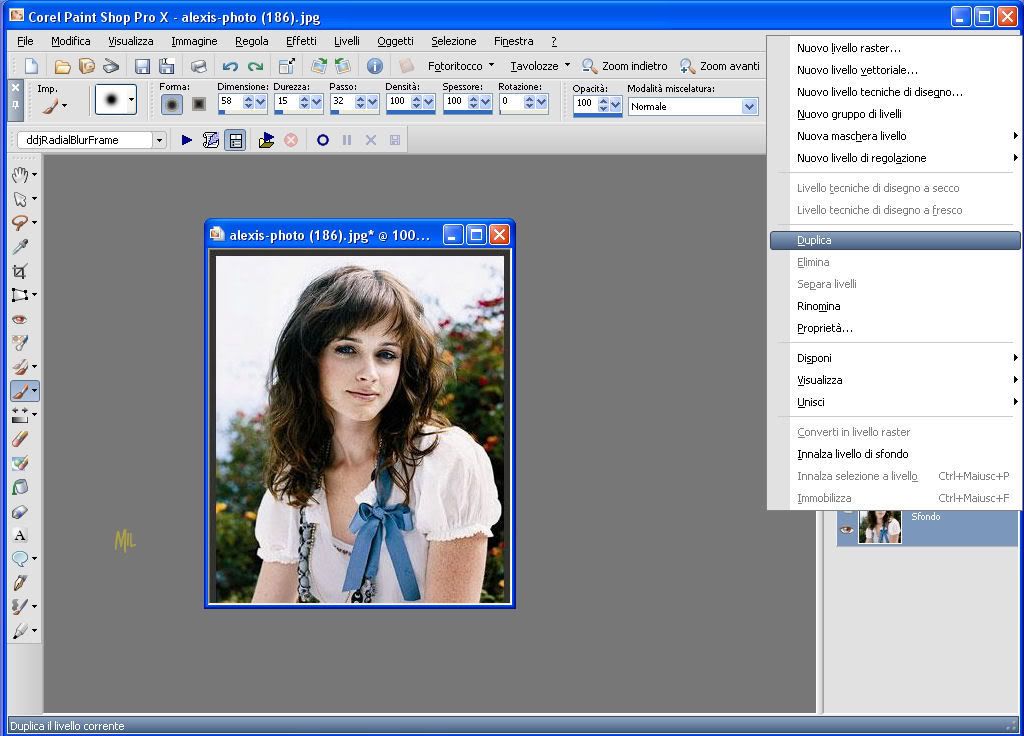
Task: Choose Innalza livello di sfondo
Action: pyautogui.click(x=895, y=454)
